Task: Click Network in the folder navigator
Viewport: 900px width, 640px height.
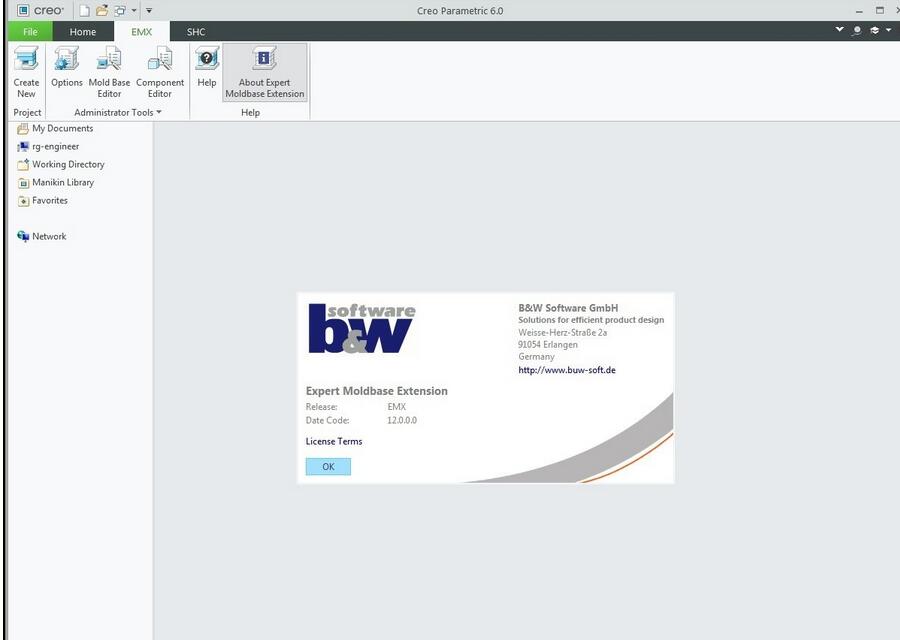Action: click(42, 236)
